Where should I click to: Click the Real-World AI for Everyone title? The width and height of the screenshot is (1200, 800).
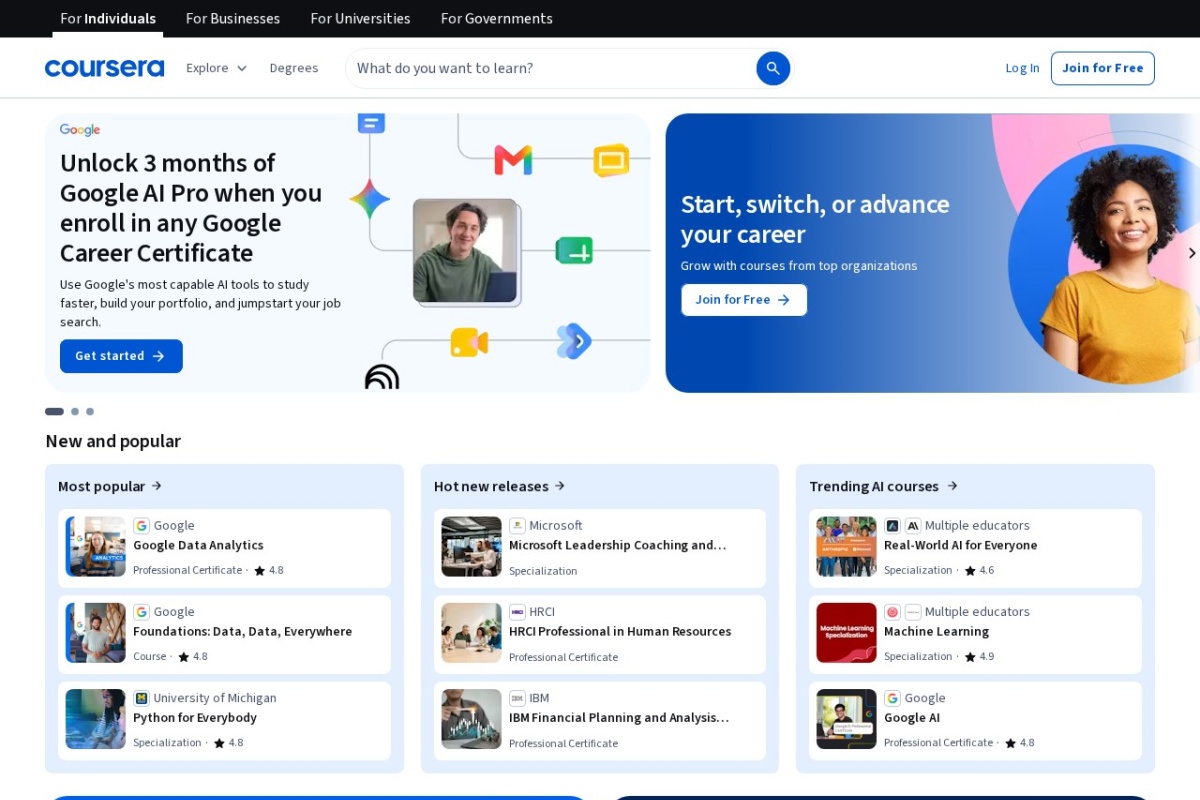[960, 546]
